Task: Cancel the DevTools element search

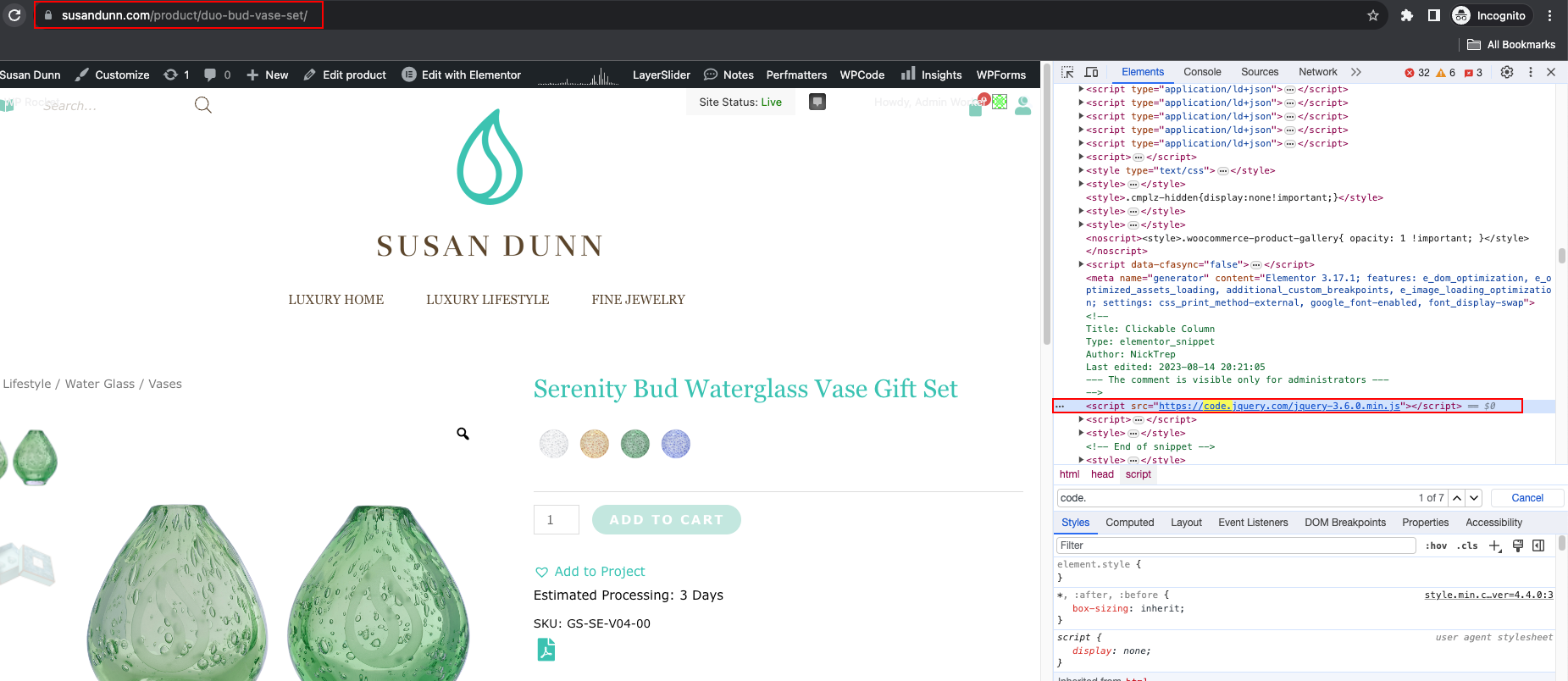Action: coord(1527,498)
